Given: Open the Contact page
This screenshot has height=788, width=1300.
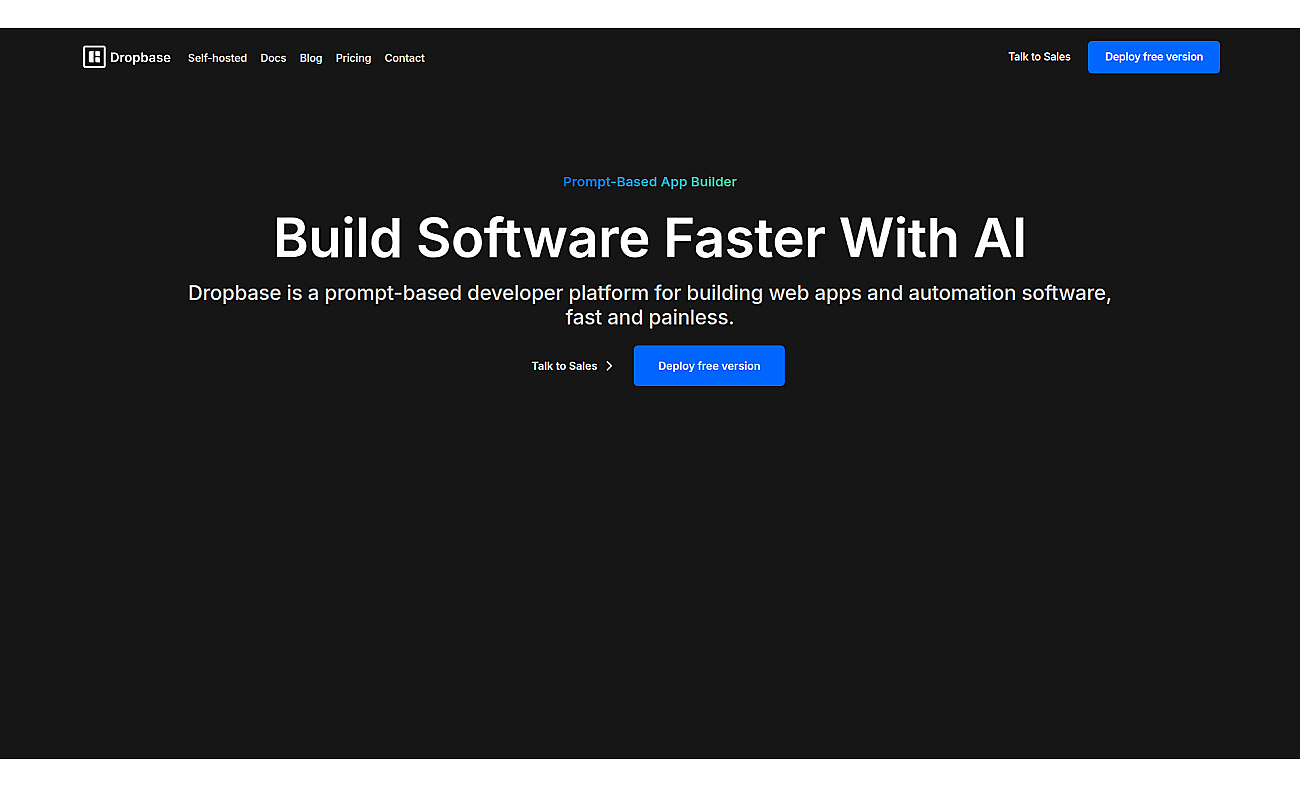Looking at the screenshot, I should coord(404,58).
